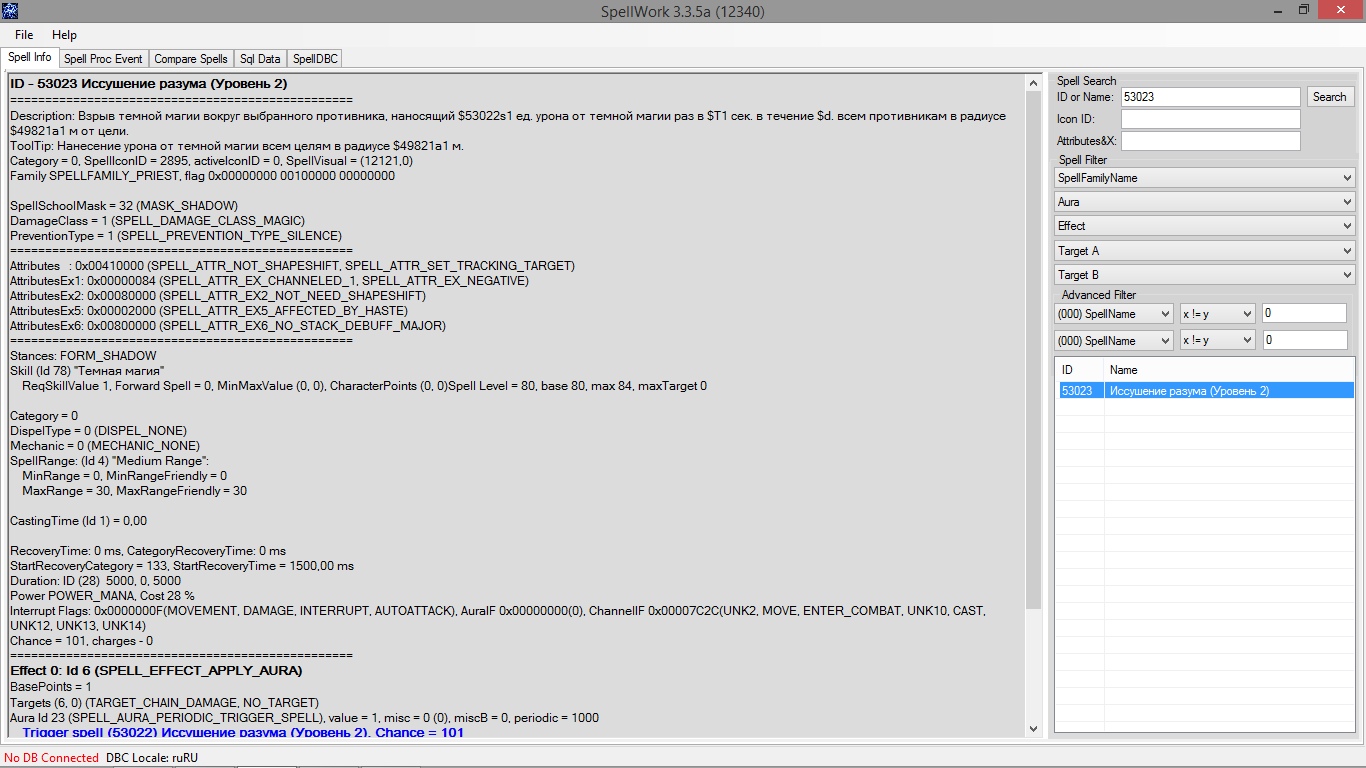The width and height of the screenshot is (1366, 768).
Task: Click the spell info vertical scrollbar thumb
Action: click(1034, 350)
